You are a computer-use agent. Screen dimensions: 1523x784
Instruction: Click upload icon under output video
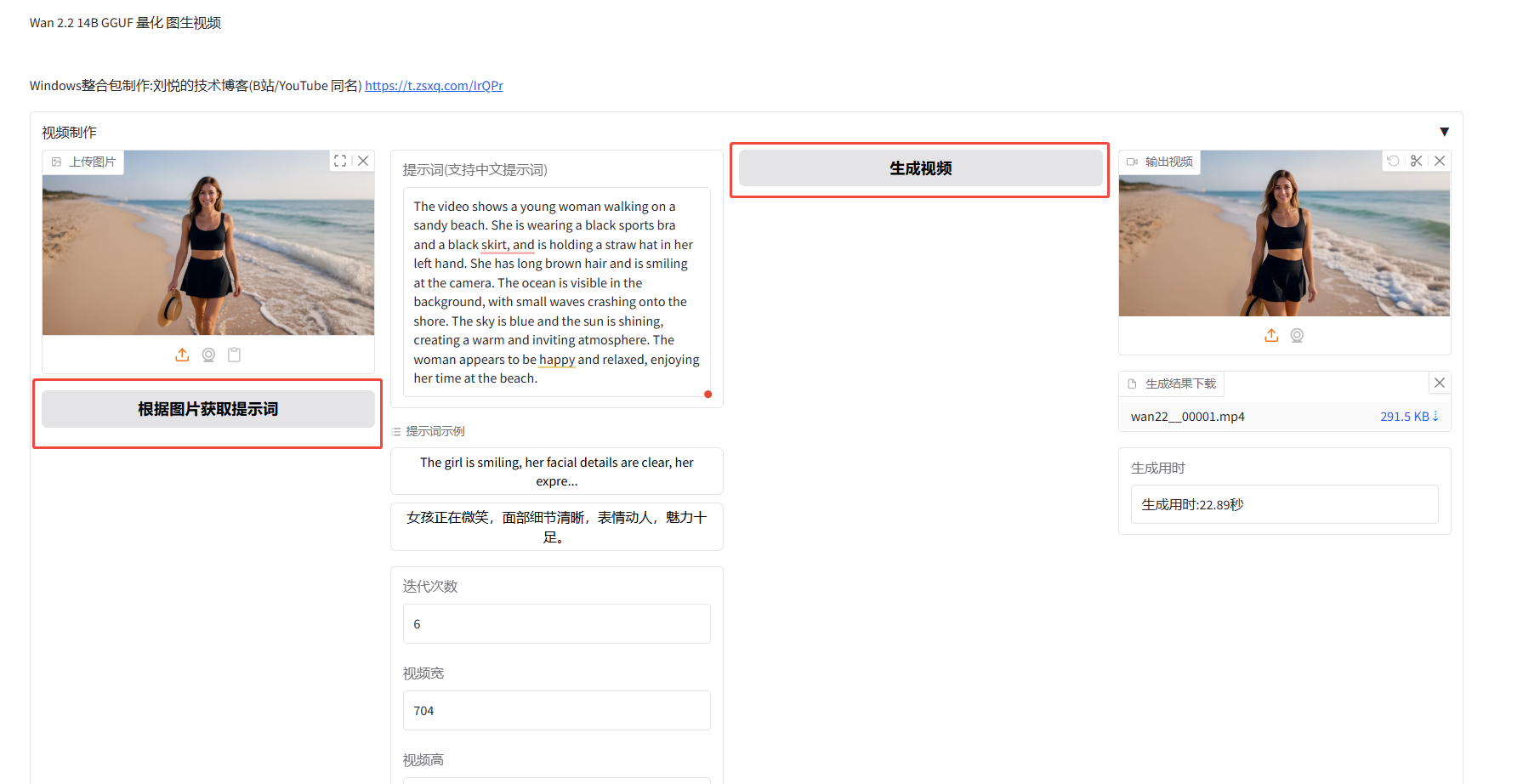click(1270, 335)
